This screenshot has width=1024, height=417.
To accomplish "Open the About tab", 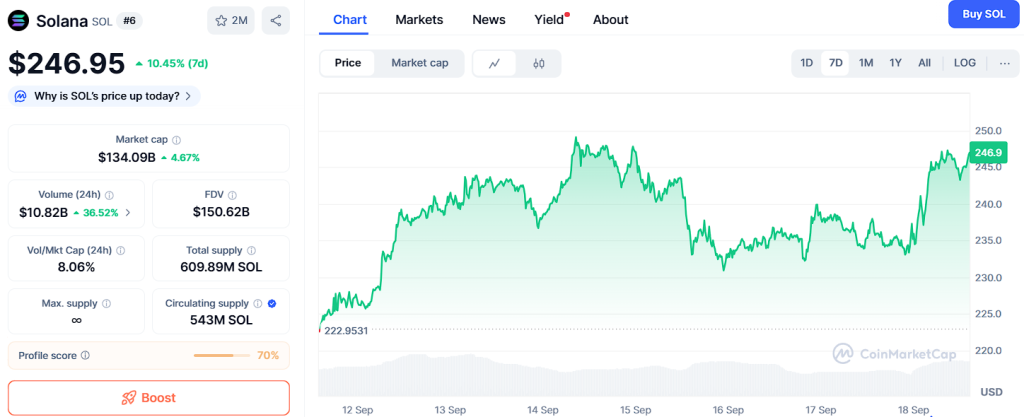I will 611,20.
